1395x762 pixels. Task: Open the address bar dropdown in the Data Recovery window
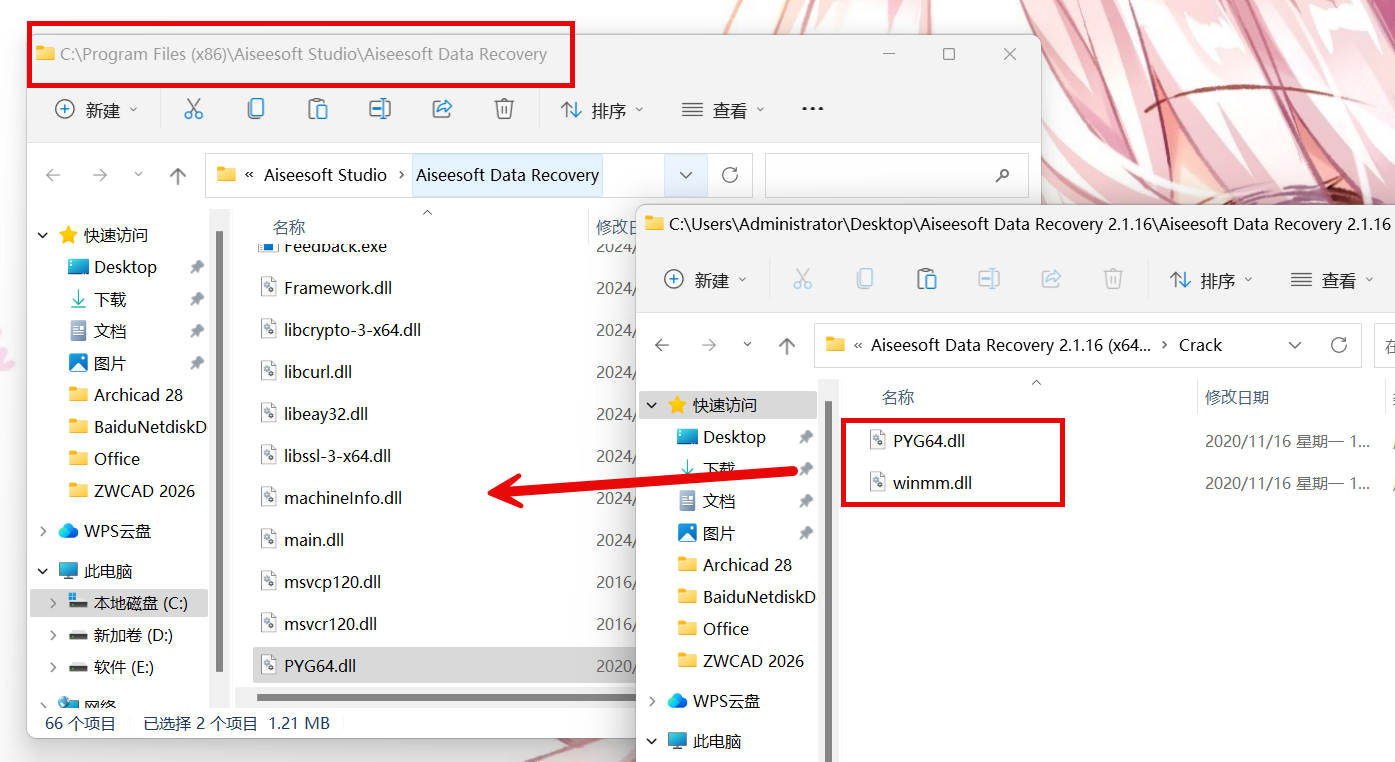(686, 176)
